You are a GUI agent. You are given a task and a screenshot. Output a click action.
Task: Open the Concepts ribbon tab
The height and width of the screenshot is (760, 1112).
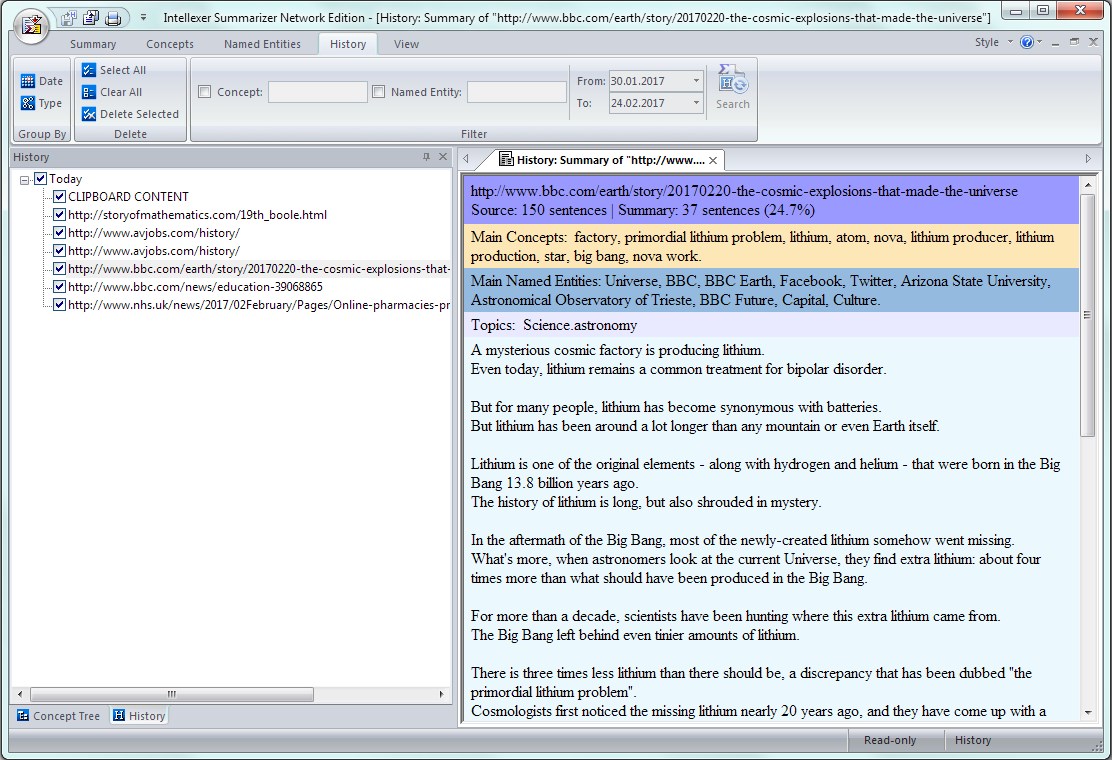pos(169,44)
